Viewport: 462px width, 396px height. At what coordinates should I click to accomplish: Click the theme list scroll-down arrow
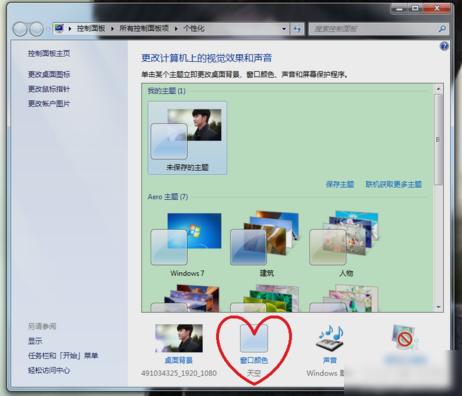click(x=438, y=307)
